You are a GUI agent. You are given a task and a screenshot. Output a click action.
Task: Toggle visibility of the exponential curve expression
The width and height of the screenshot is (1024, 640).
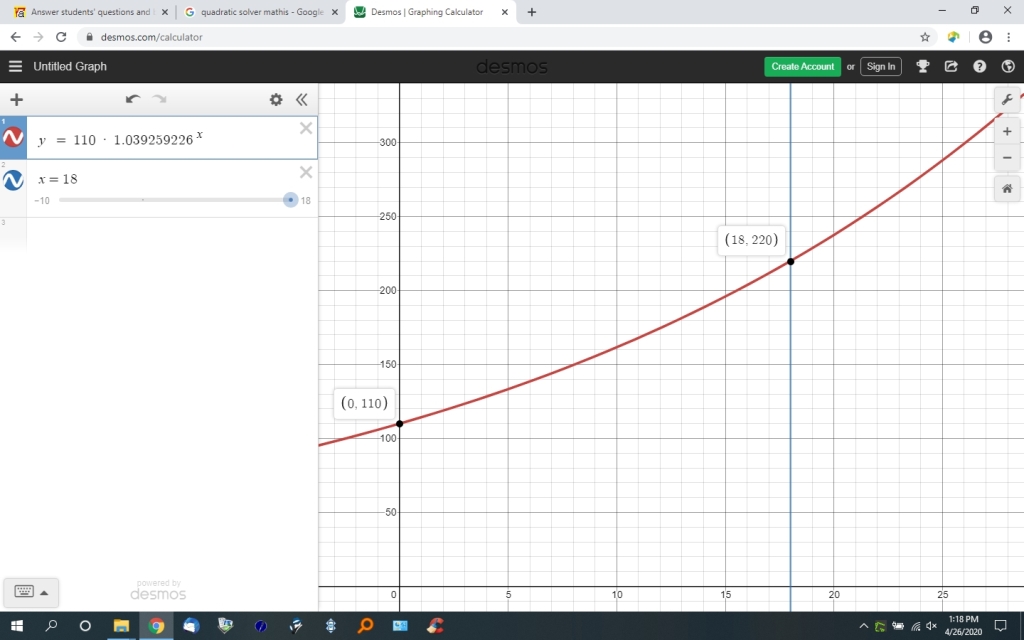point(13,137)
